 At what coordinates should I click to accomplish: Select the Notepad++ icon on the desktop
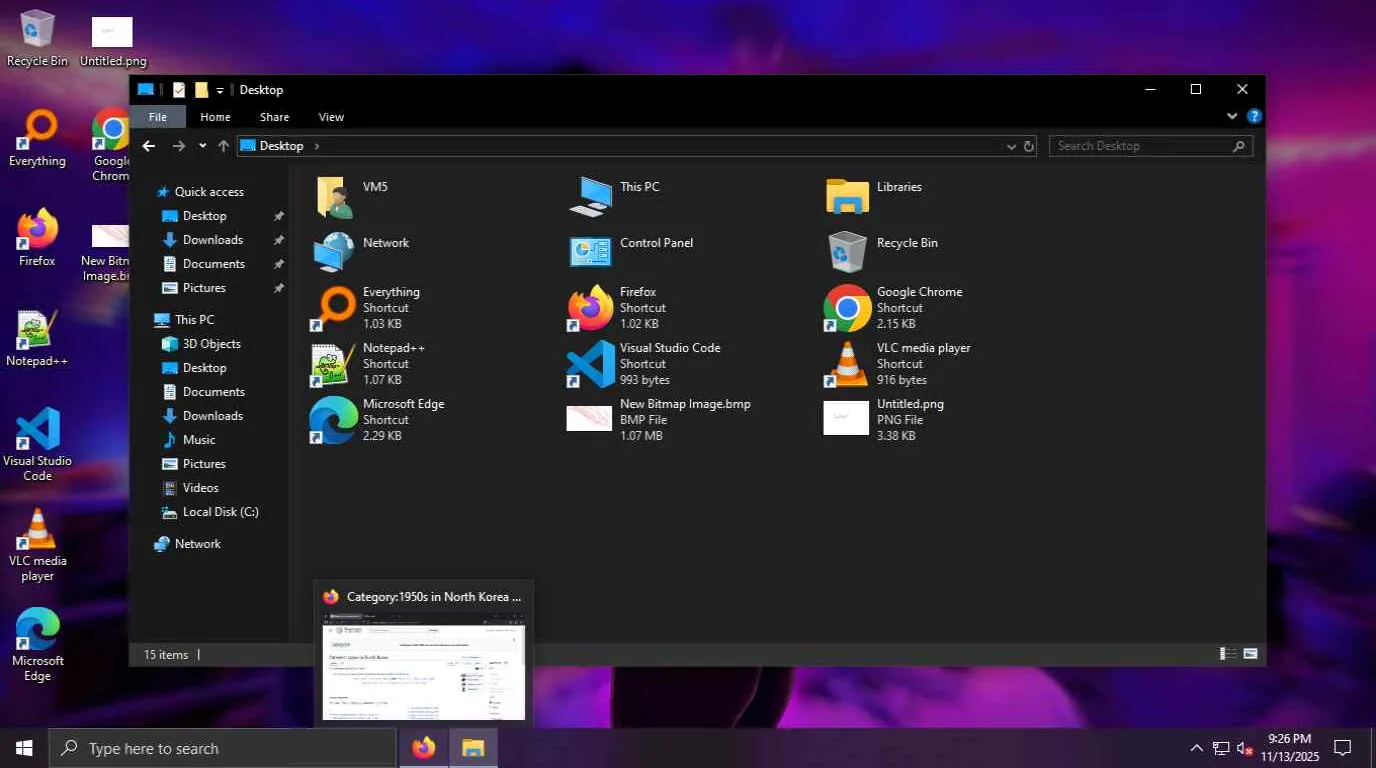tap(37, 338)
